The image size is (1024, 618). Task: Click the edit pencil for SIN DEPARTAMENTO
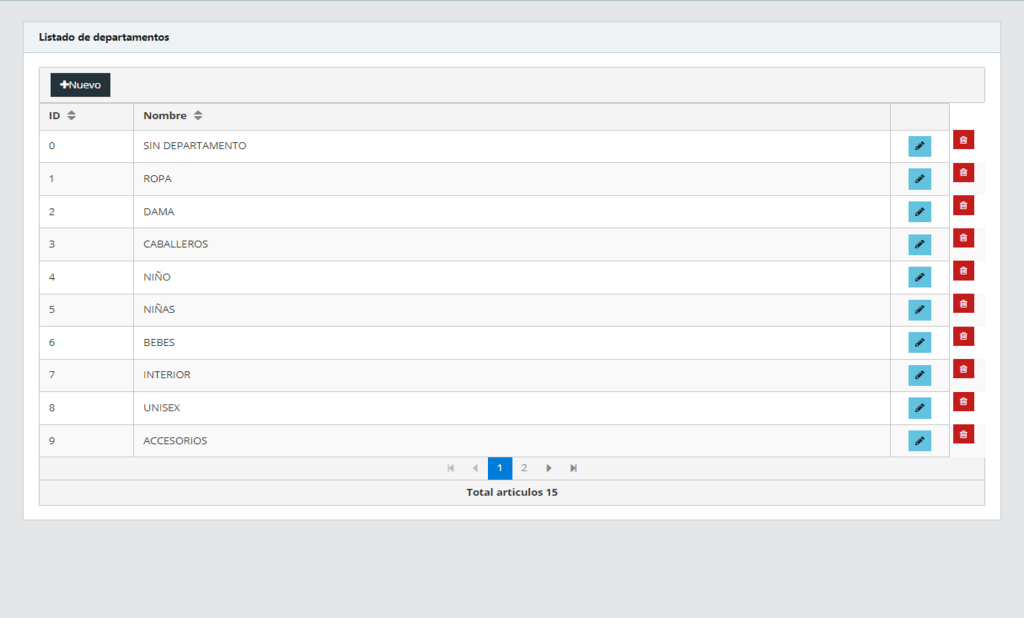919,146
